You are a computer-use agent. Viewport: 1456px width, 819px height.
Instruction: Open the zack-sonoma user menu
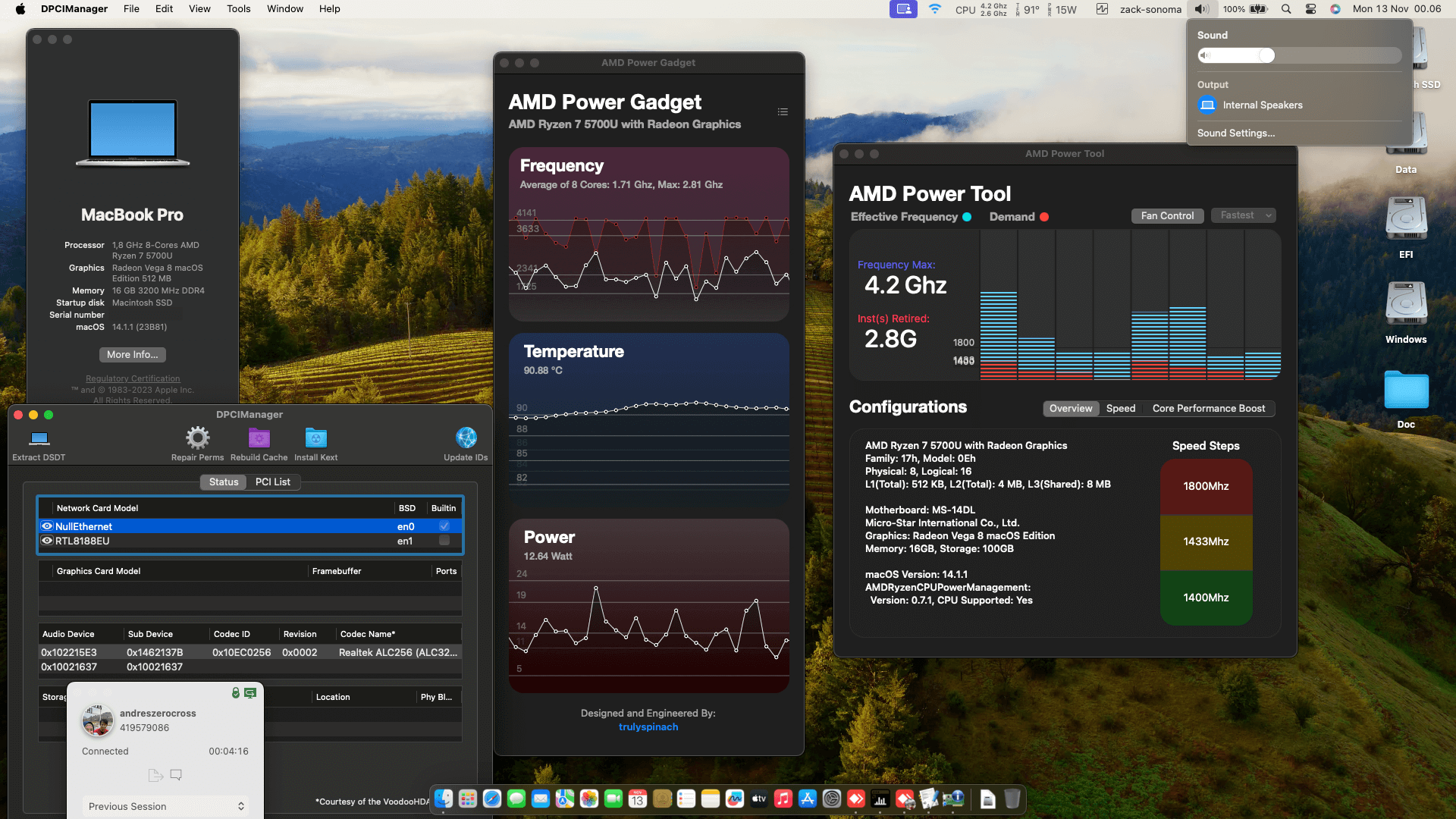pyautogui.click(x=1150, y=9)
